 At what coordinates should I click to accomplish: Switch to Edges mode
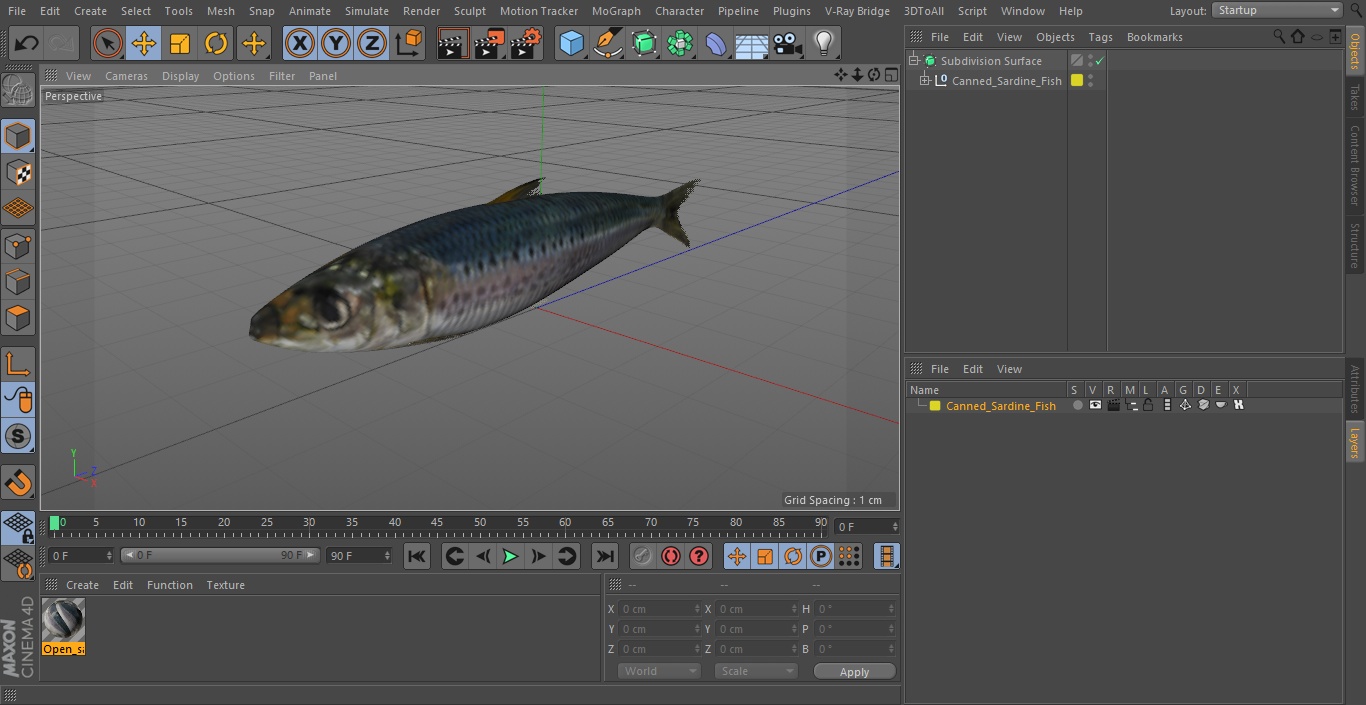(18, 282)
